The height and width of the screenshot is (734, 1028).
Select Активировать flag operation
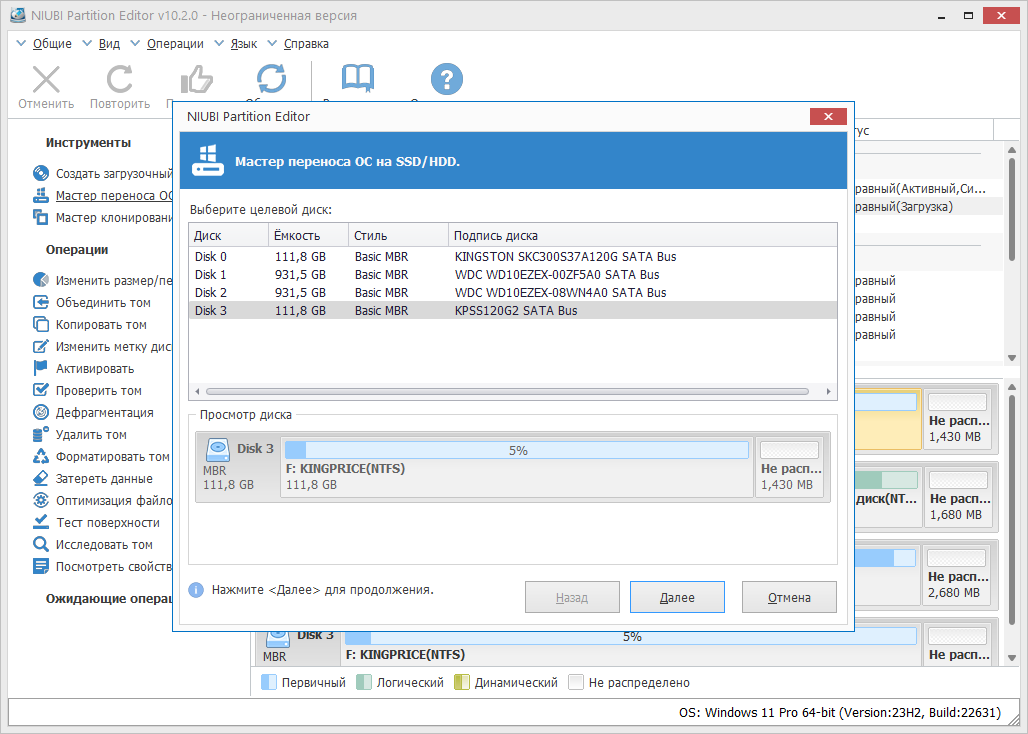[x=94, y=368]
